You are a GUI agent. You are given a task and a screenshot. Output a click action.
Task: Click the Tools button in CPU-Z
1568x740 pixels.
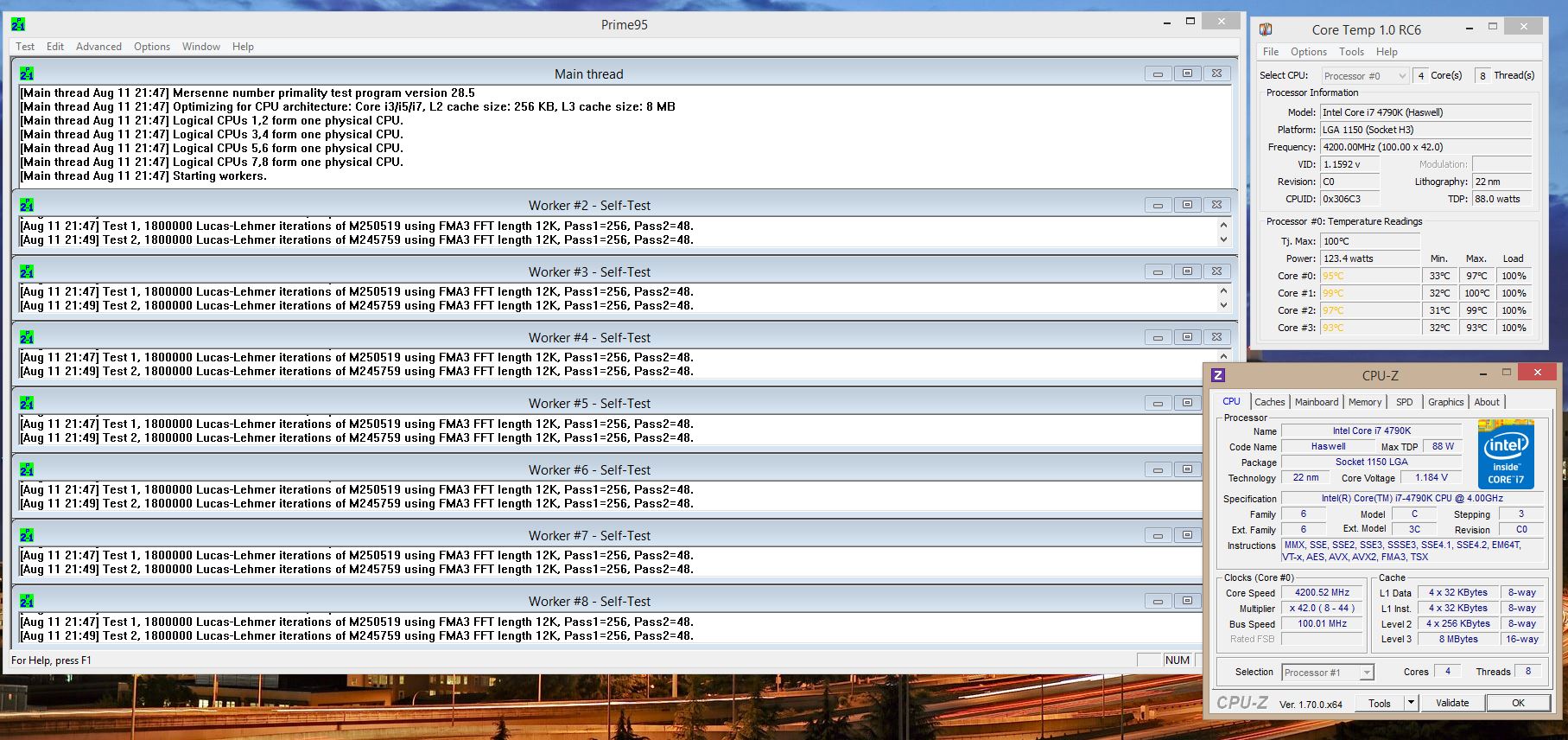click(x=1380, y=703)
